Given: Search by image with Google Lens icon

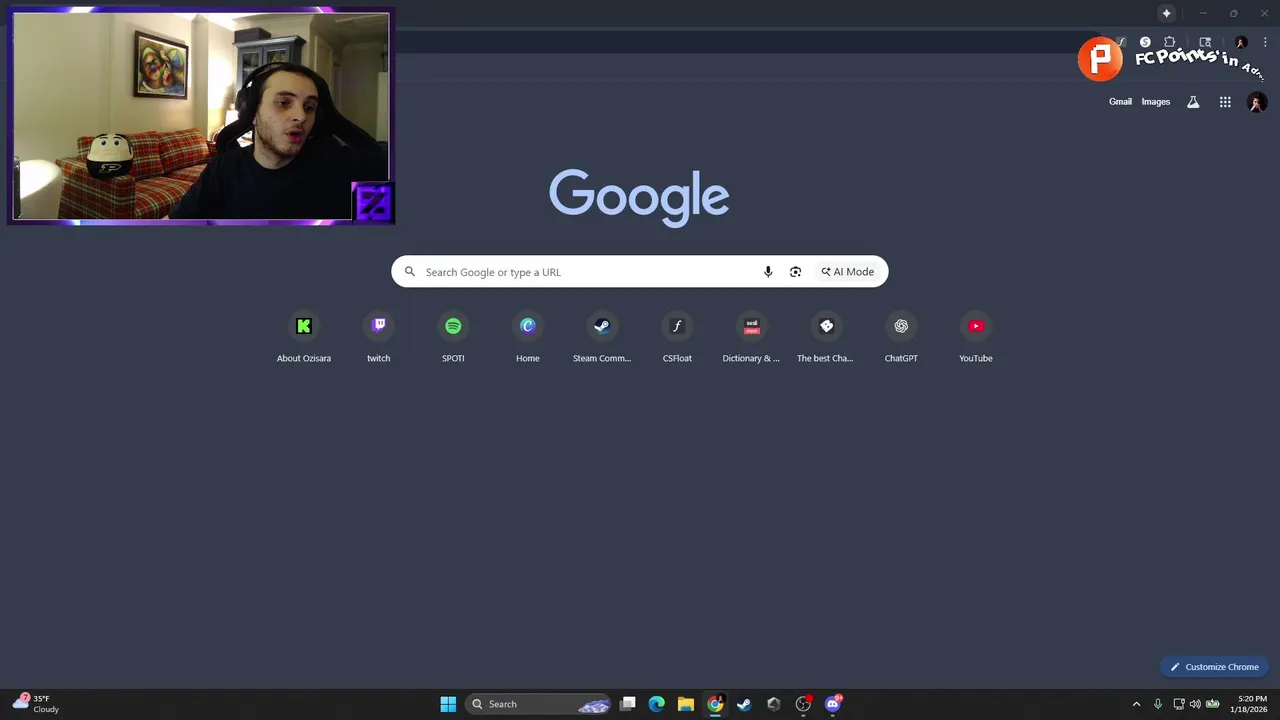Looking at the screenshot, I should click(x=795, y=272).
